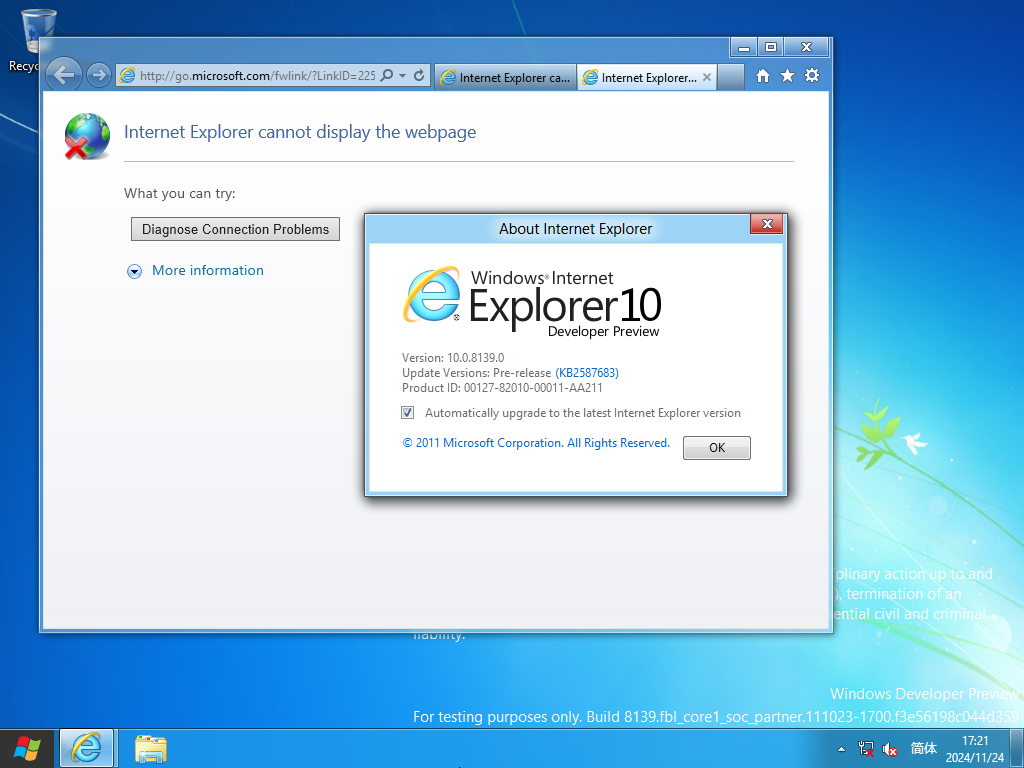
Task: Click the browser Forward arrow button
Action: click(x=99, y=75)
